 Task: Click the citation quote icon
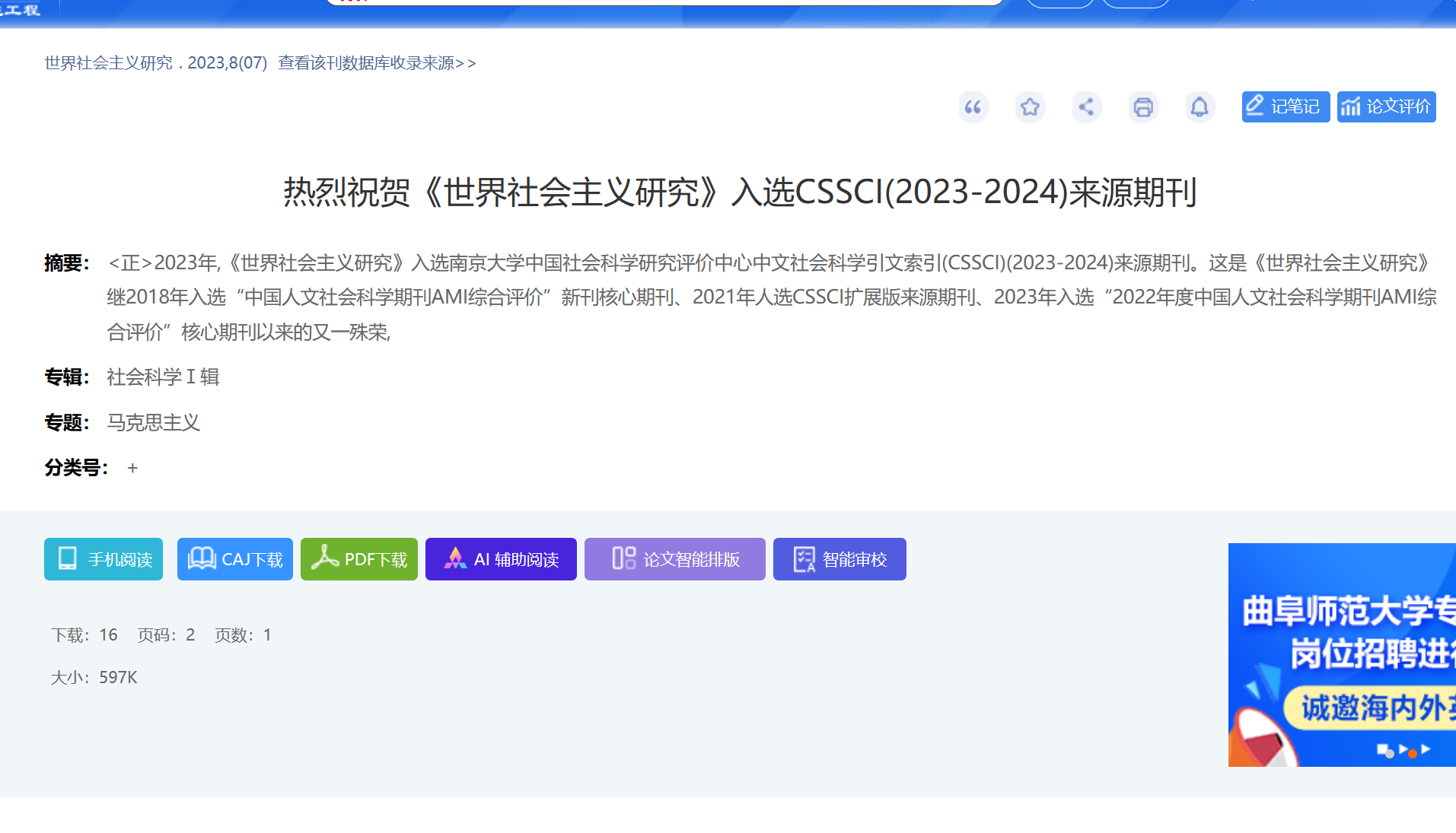[973, 107]
